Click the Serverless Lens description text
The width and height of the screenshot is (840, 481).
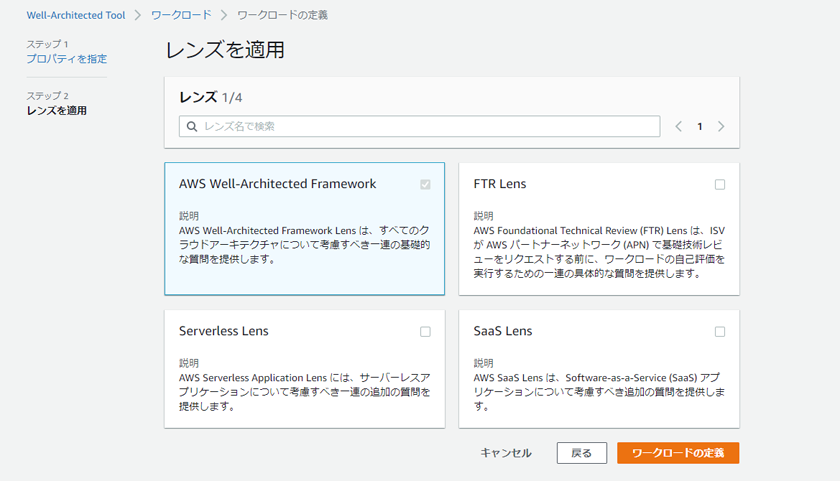coord(304,392)
